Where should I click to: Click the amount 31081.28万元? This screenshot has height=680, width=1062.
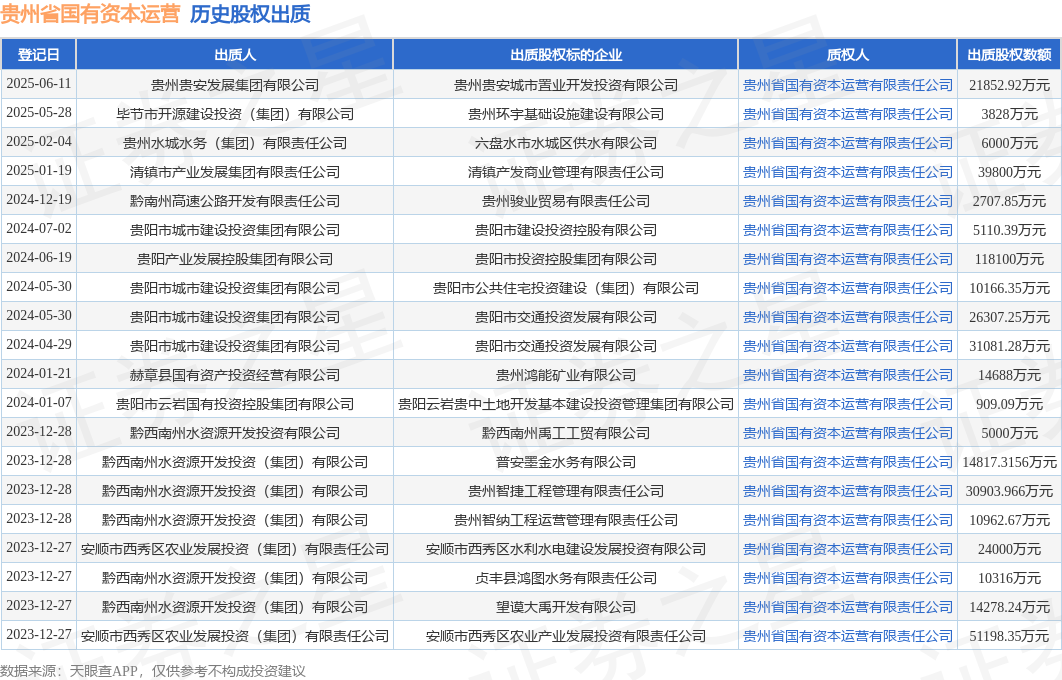coord(1009,345)
